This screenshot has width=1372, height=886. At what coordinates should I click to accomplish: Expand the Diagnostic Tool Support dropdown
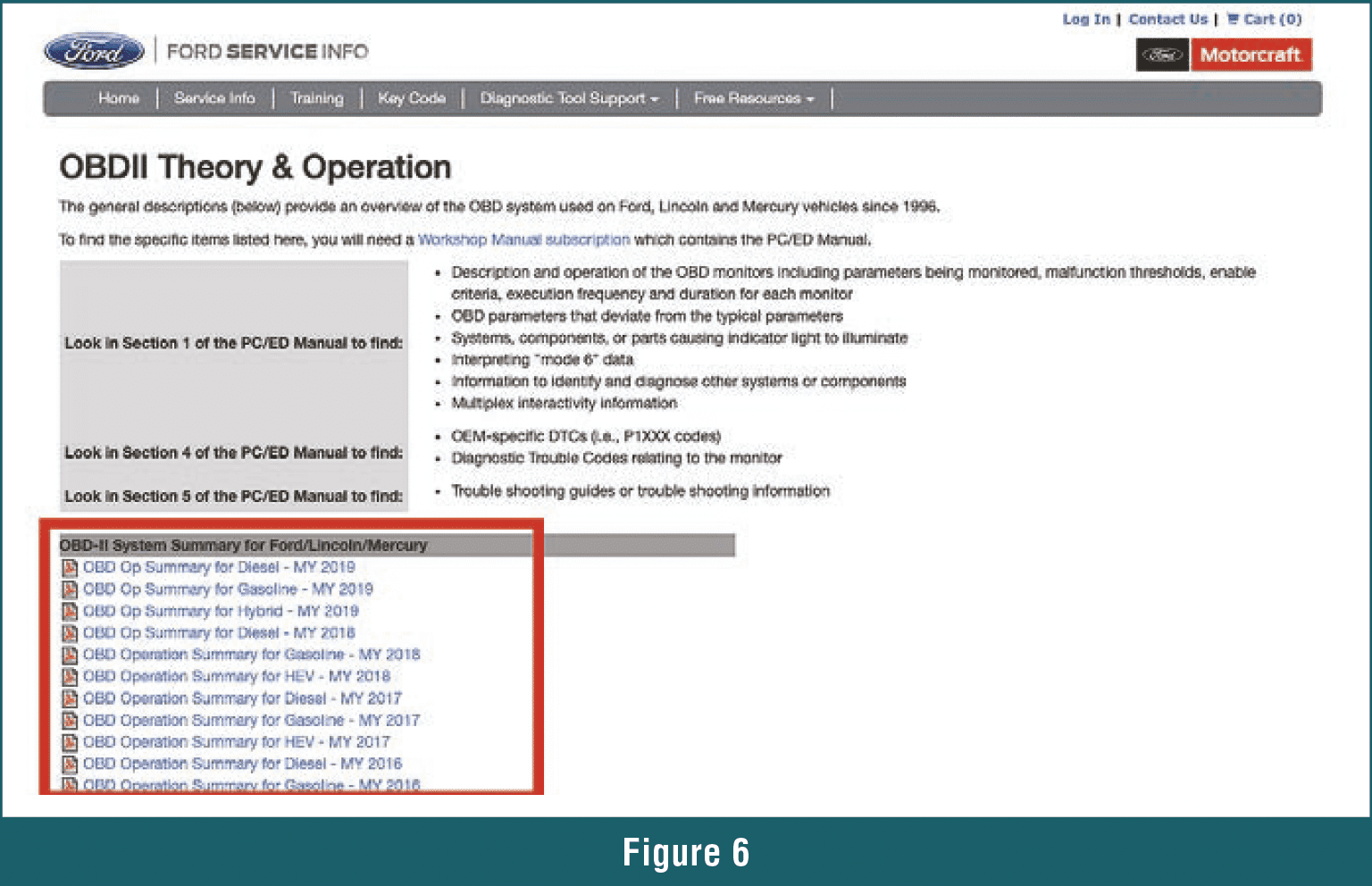pos(569,98)
